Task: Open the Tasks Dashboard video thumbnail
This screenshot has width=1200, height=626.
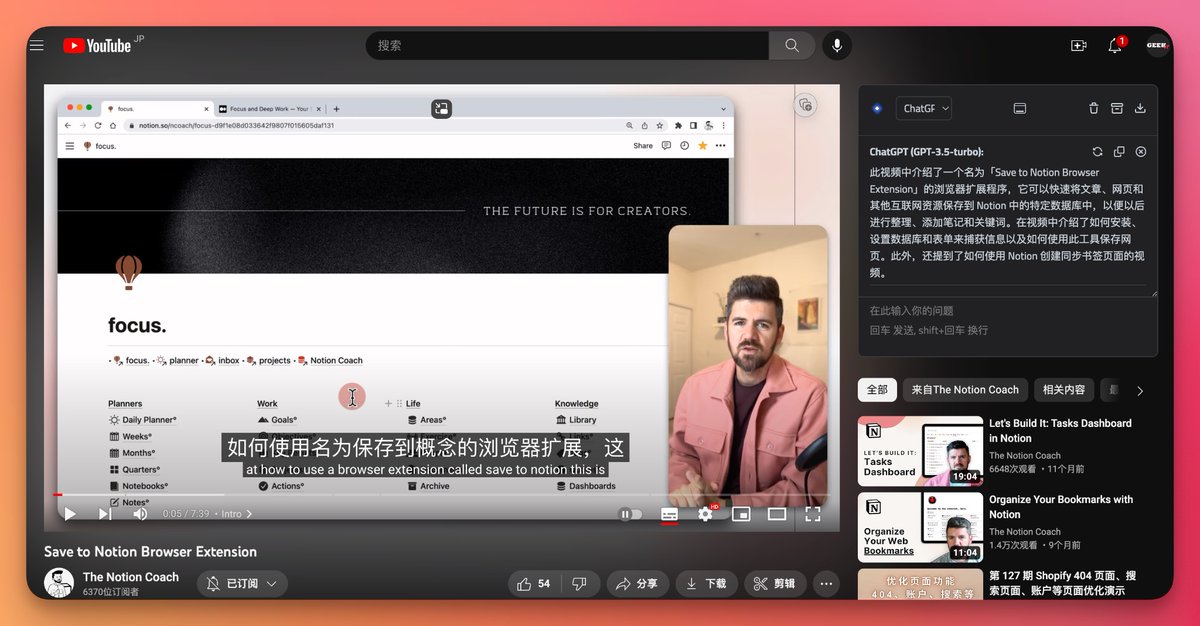Action: pyautogui.click(x=921, y=451)
